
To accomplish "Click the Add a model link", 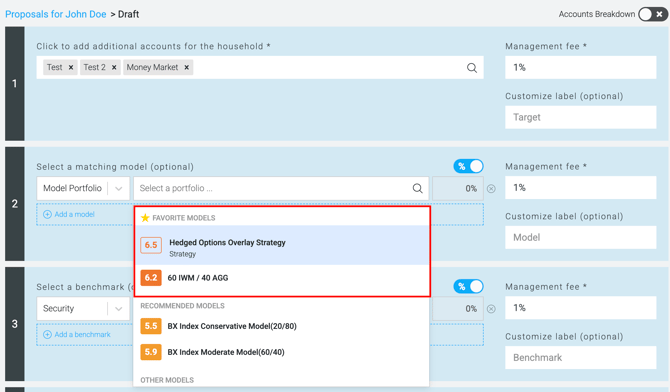I will (x=74, y=214).
